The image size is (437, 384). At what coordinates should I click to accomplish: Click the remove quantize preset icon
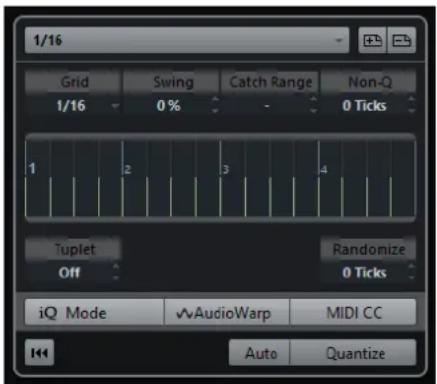tap(402, 40)
